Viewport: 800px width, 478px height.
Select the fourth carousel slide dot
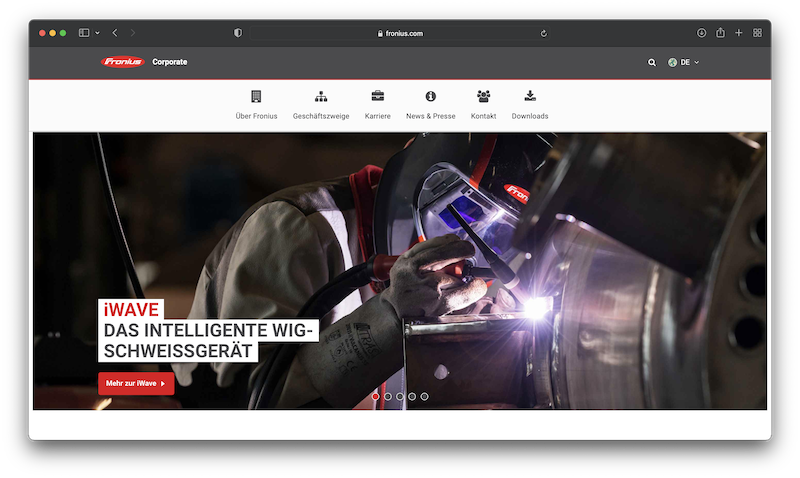pyautogui.click(x=412, y=396)
